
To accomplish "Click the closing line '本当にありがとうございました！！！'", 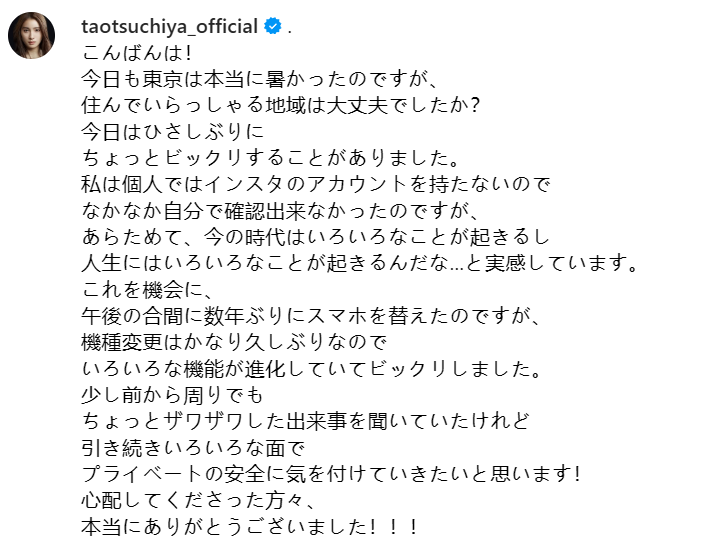I will point(250,525).
